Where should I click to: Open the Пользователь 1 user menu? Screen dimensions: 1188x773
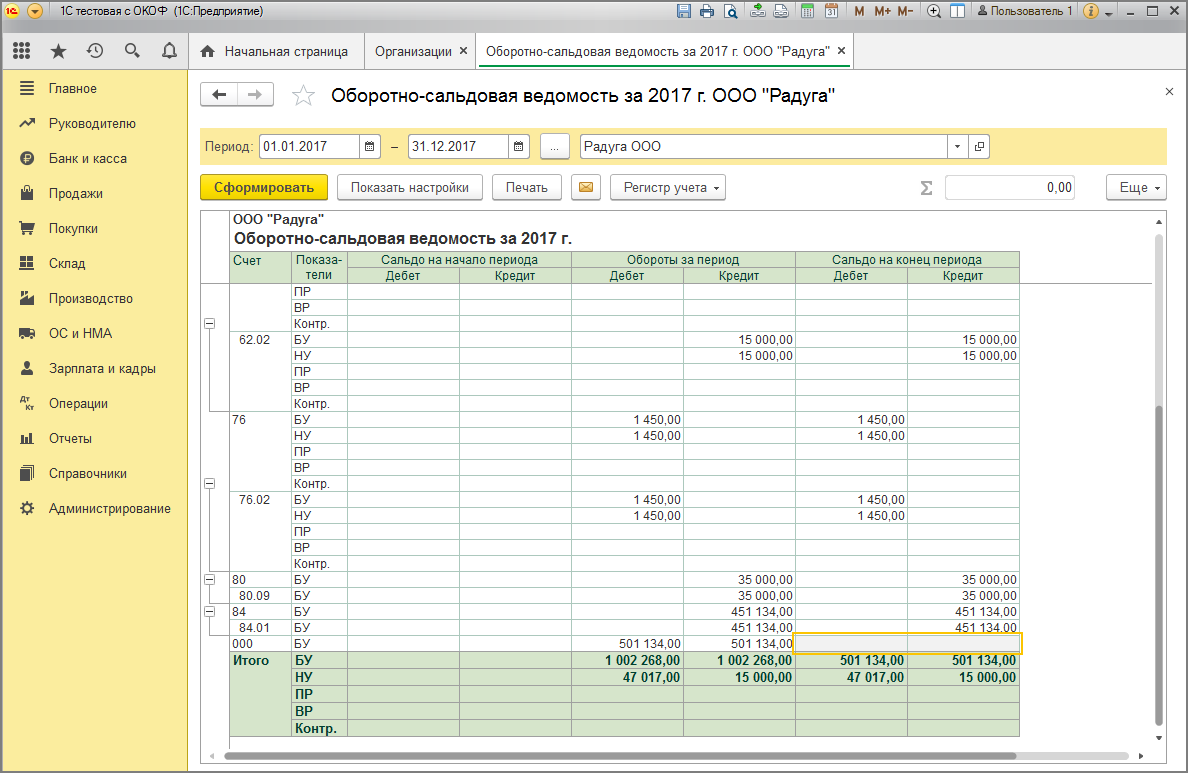pos(1025,11)
